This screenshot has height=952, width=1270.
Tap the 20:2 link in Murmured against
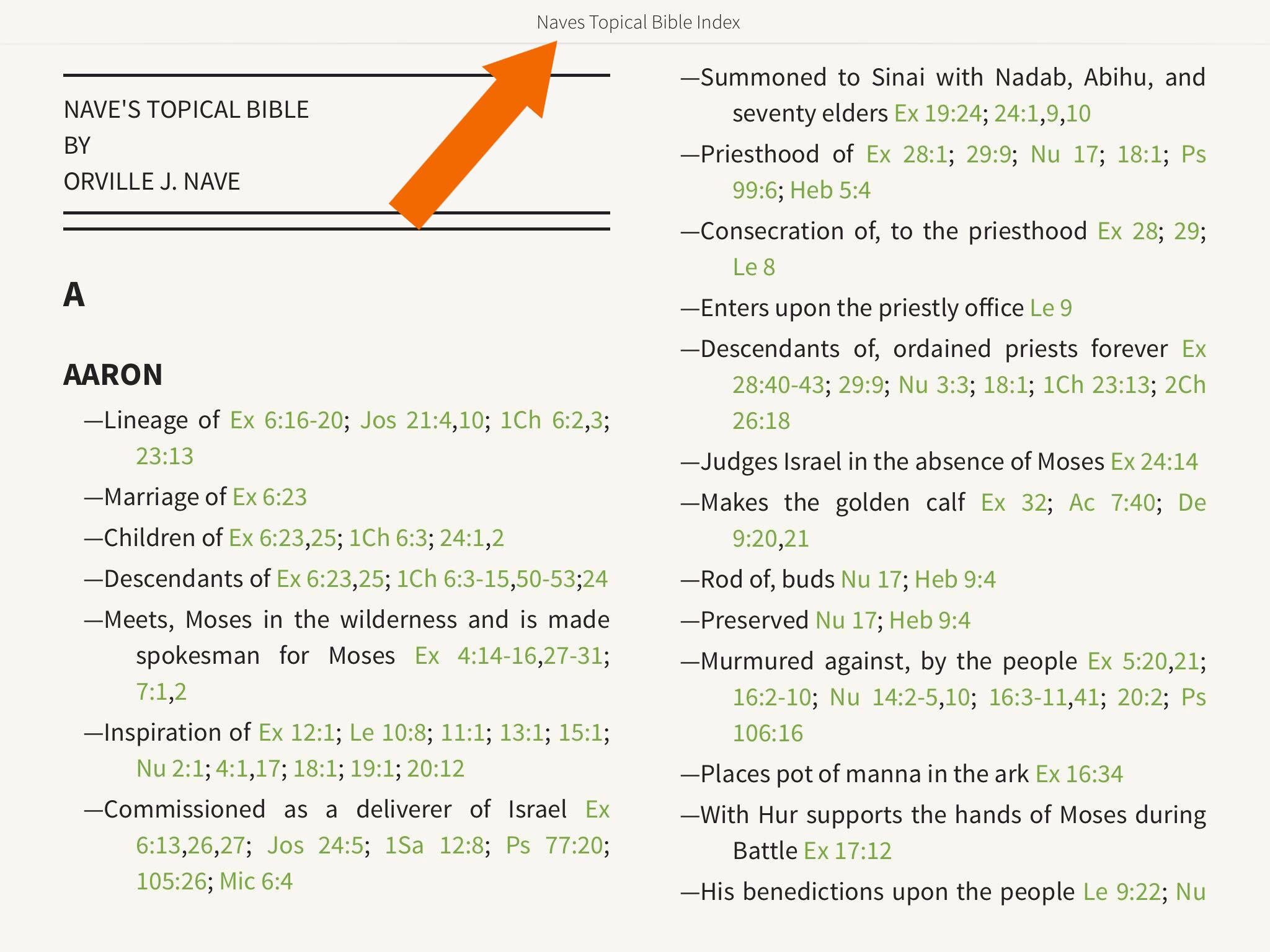pyautogui.click(x=1140, y=698)
